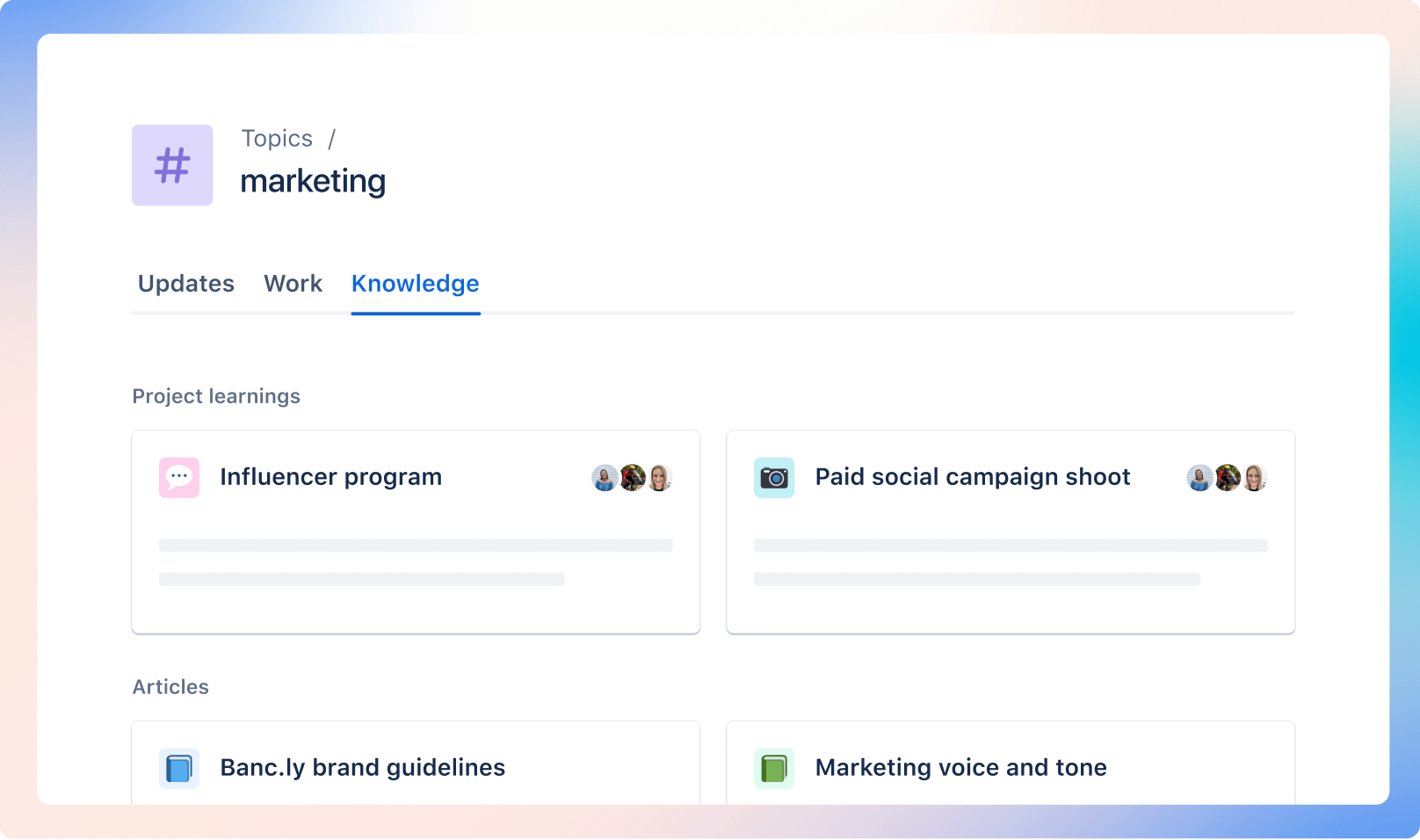This screenshot has width=1420, height=840.
Task: Click last avatar on Influencer program card
Action: pos(659,478)
